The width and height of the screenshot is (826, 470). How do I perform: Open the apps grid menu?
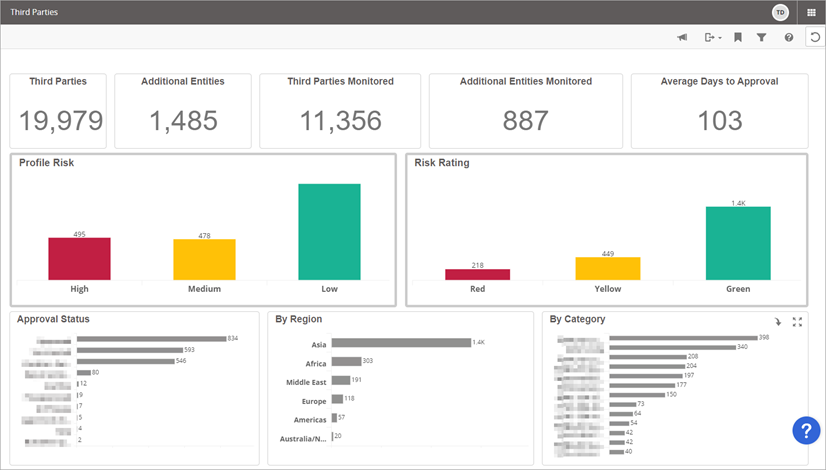[811, 12]
